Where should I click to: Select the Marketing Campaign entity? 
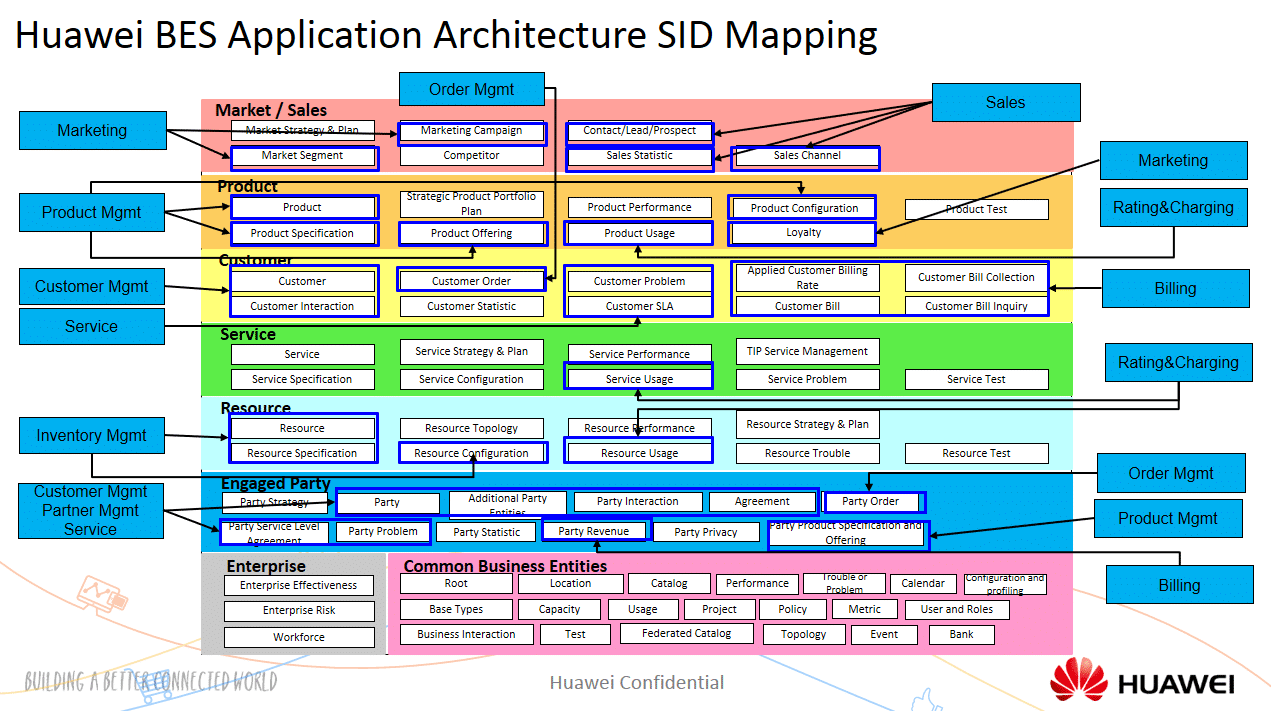(x=472, y=130)
